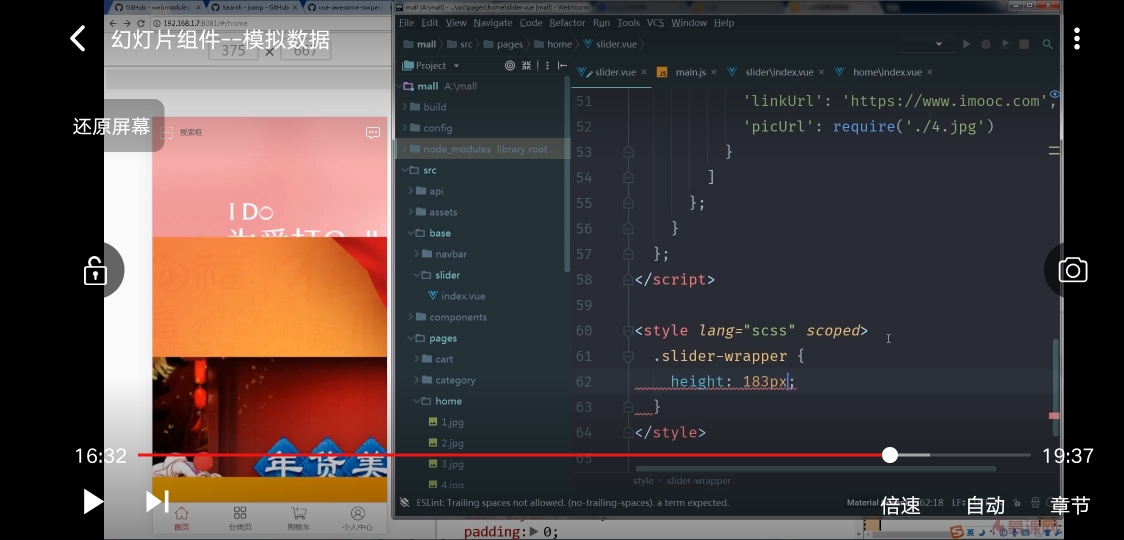1124x540 pixels.
Task: Click the browser back arrow
Action: click(113, 23)
